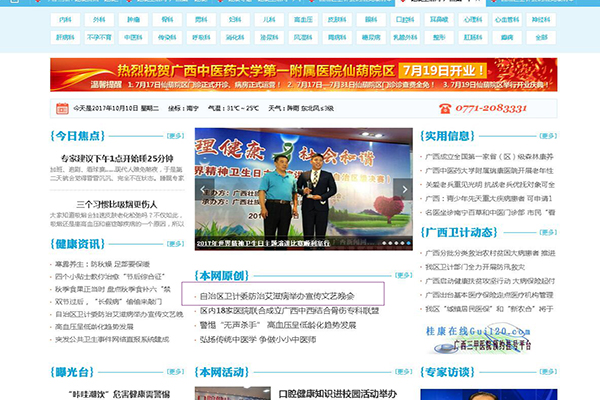
Task: Read headline 专家建议下午1点开始睡25分钟
Action: (117, 158)
